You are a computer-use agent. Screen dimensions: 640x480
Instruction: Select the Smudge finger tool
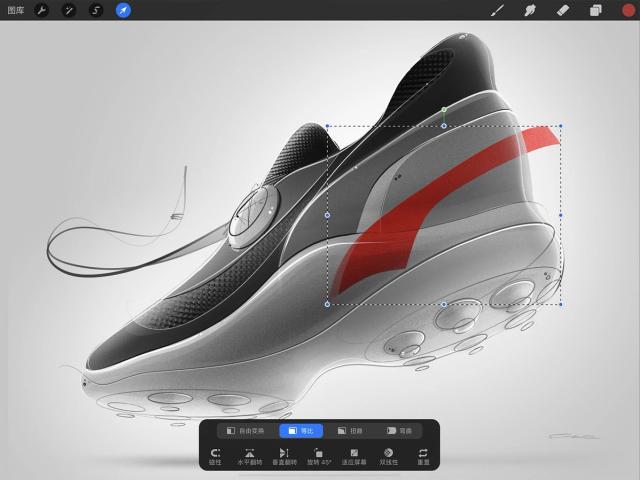click(530, 10)
